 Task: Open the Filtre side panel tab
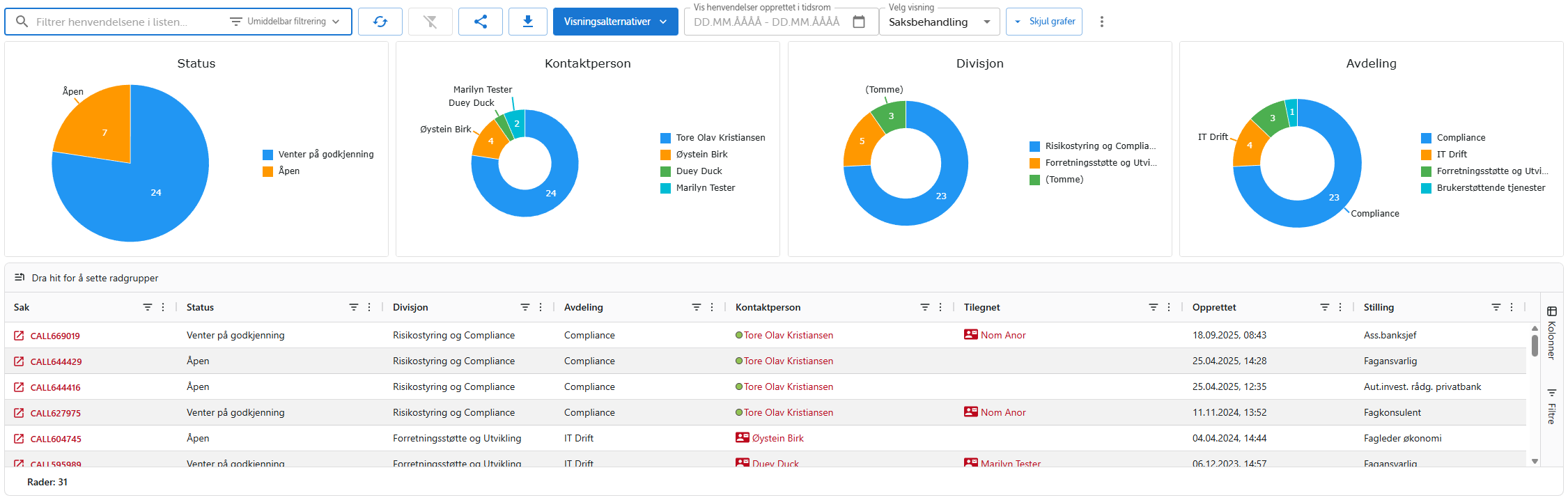(1551, 406)
